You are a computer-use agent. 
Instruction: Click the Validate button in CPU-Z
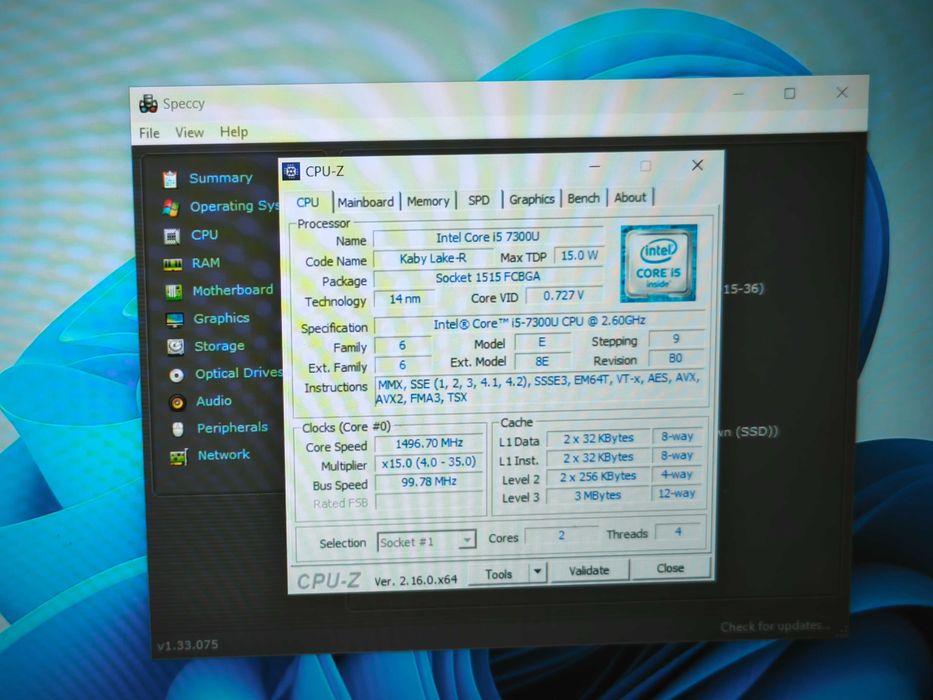coord(589,570)
